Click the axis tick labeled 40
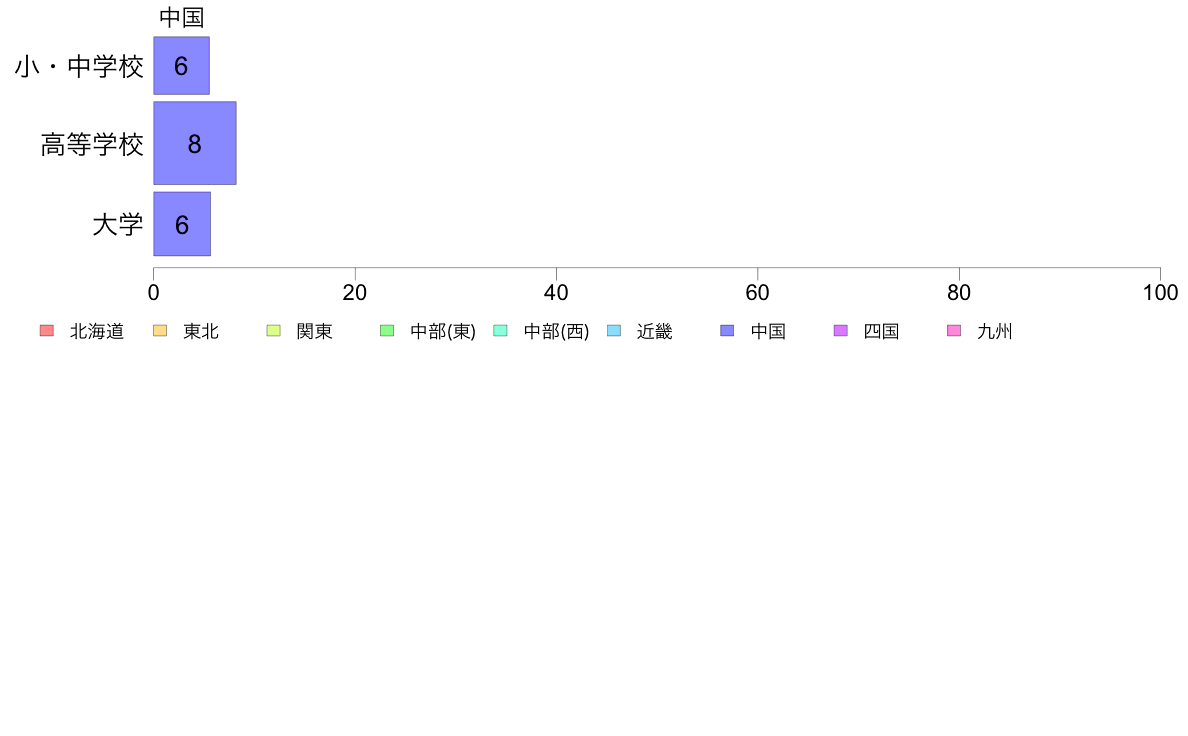1188x736 pixels. point(556,293)
